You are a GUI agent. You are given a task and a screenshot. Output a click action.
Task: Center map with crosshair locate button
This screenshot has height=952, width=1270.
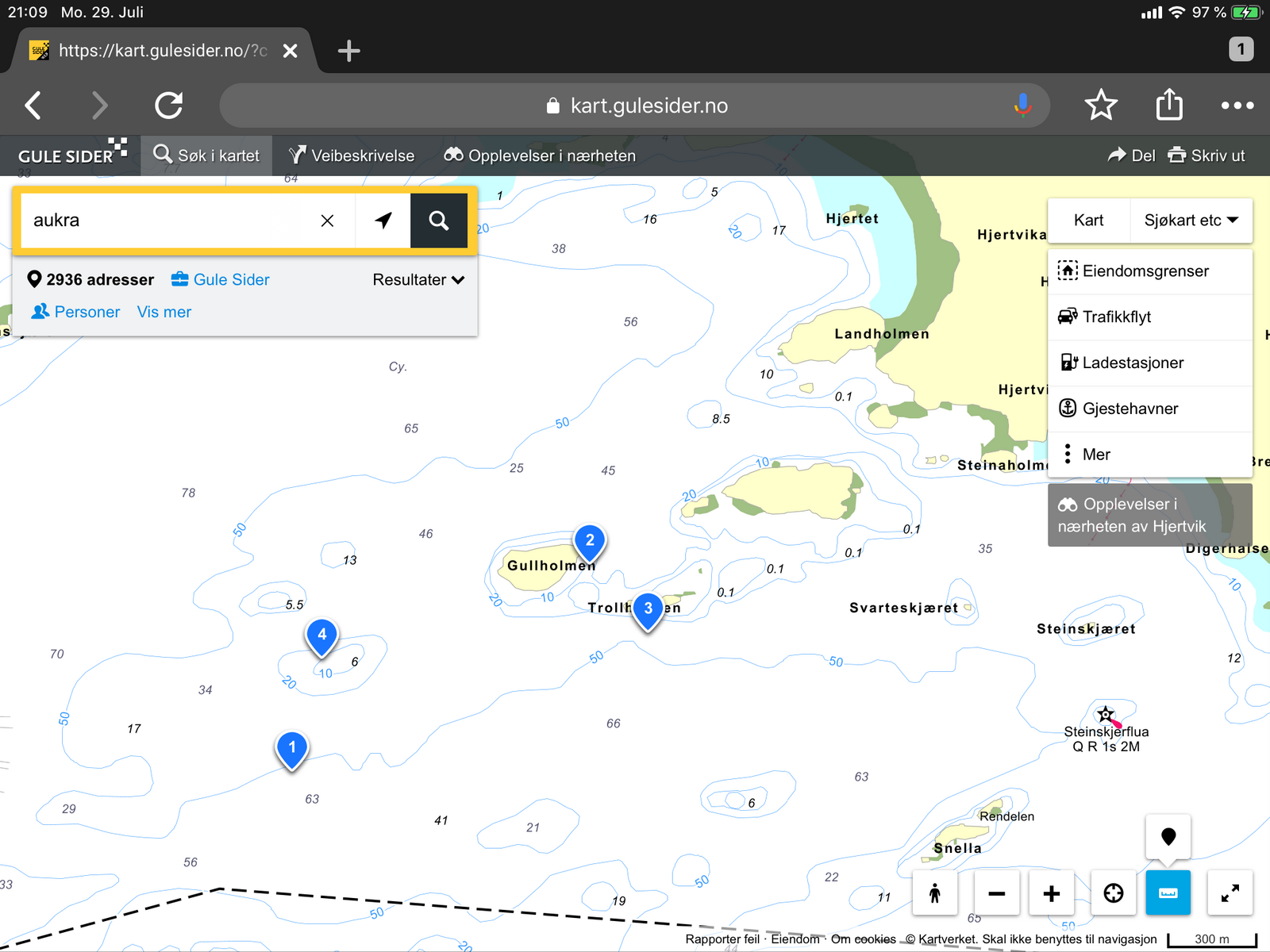(1114, 893)
